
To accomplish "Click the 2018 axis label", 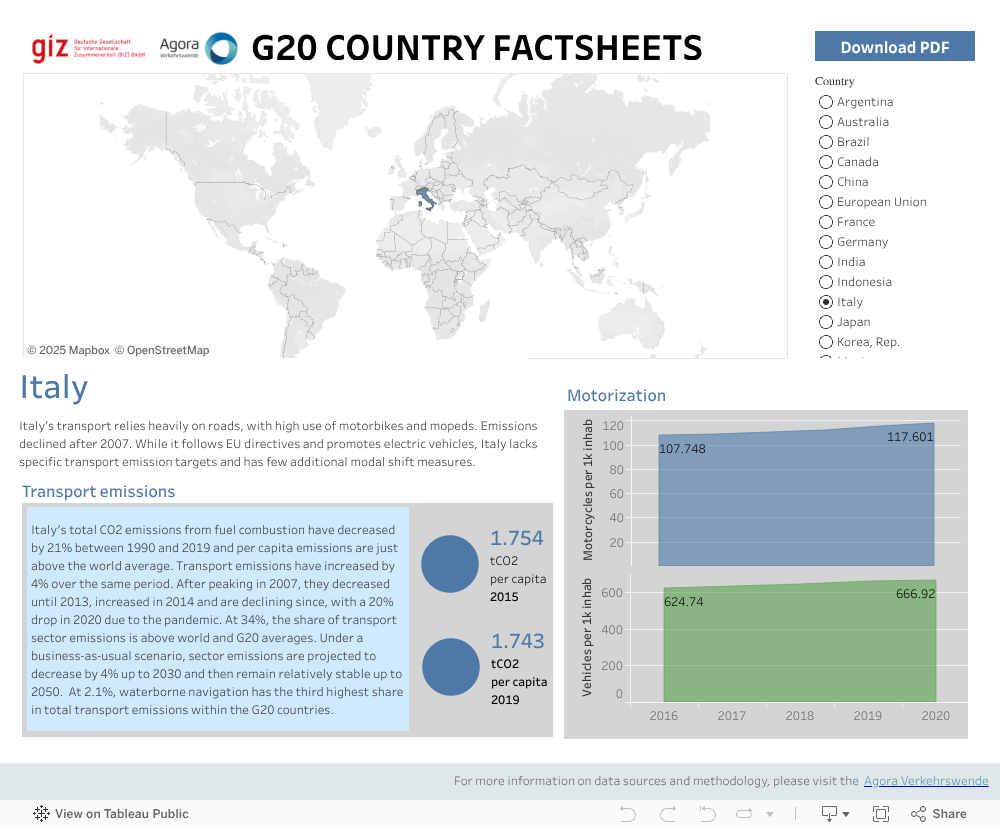I will pos(799,715).
